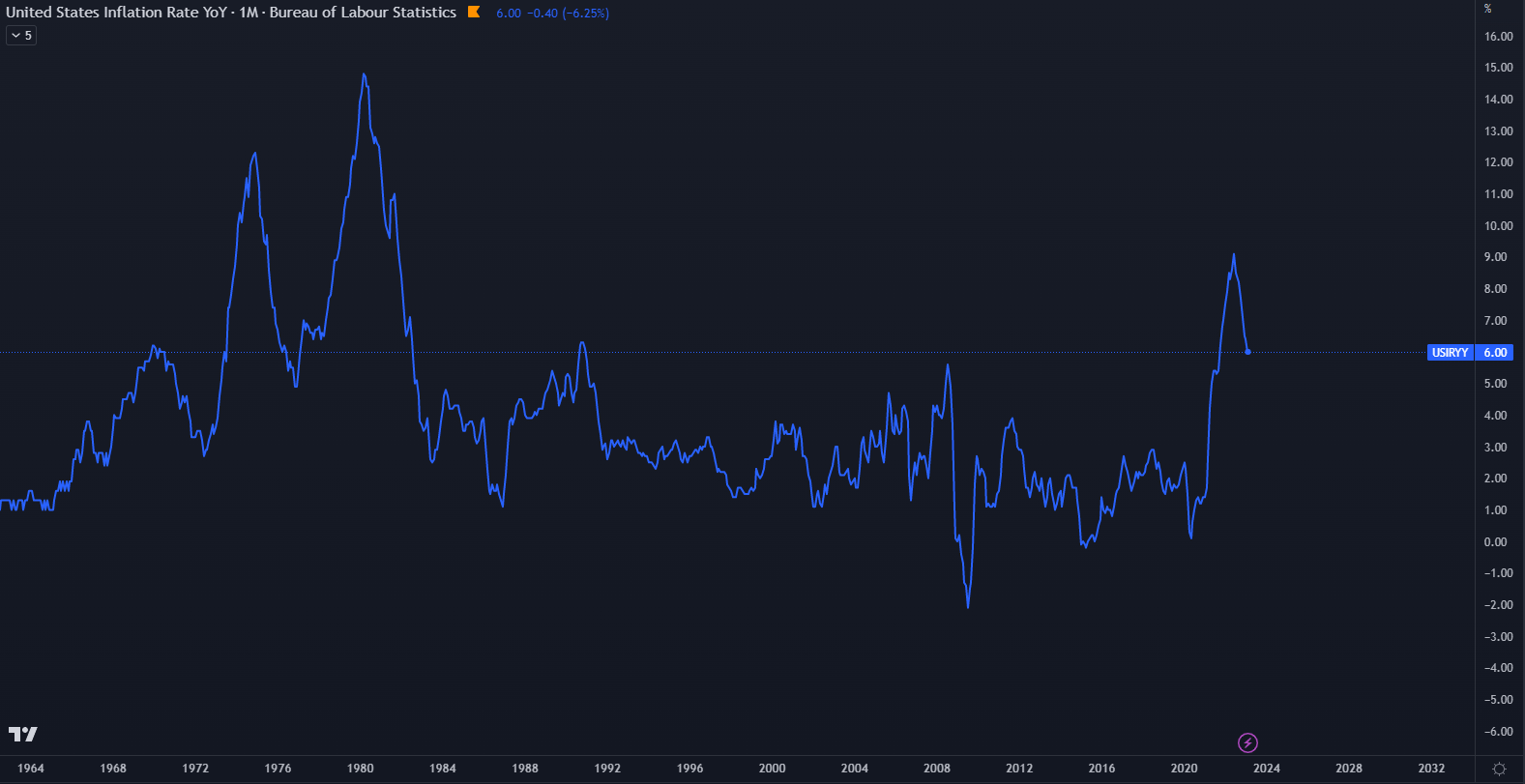The image size is (1525, 784).
Task: Click the orange flag icon beside the title
Action: (474, 13)
